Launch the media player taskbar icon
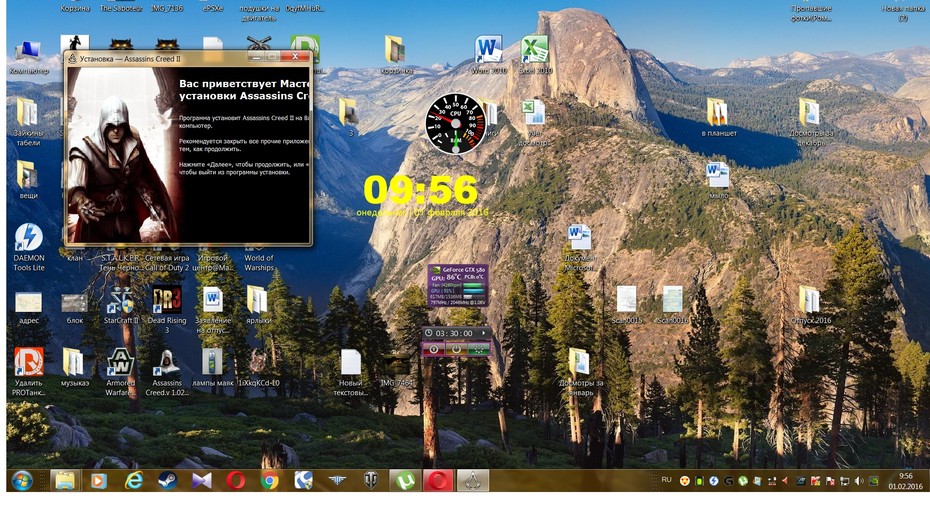Image resolution: width=930 pixels, height=523 pixels. [x=98, y=480]
